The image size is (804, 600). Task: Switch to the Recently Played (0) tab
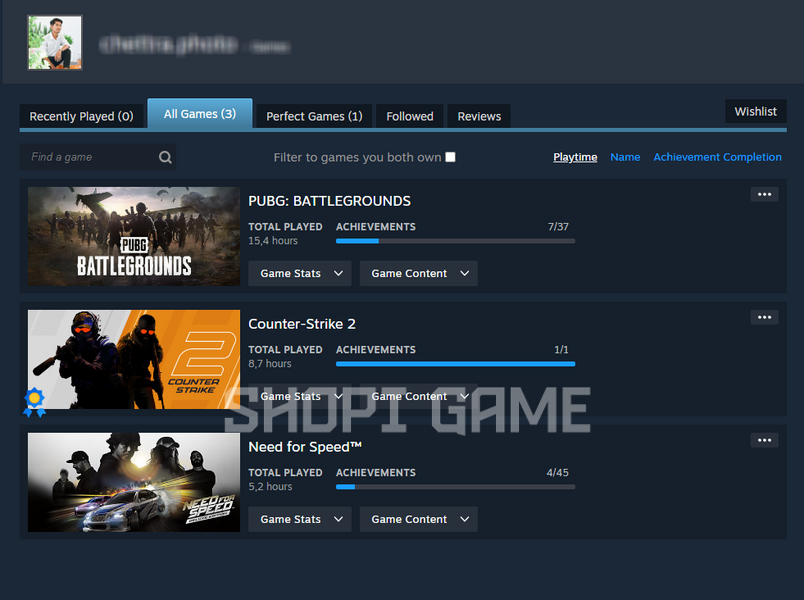[82, 116]
